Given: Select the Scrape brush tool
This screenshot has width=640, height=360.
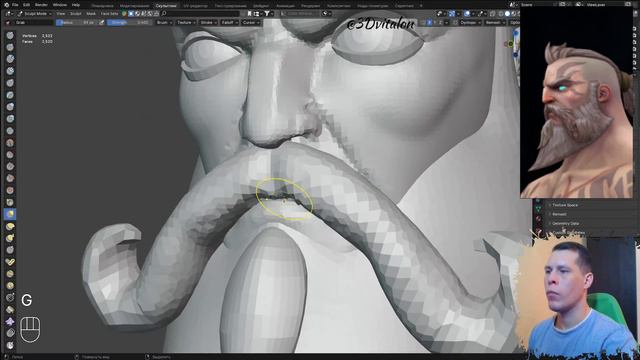Looking at the screenshot, I should coord(10,178).
